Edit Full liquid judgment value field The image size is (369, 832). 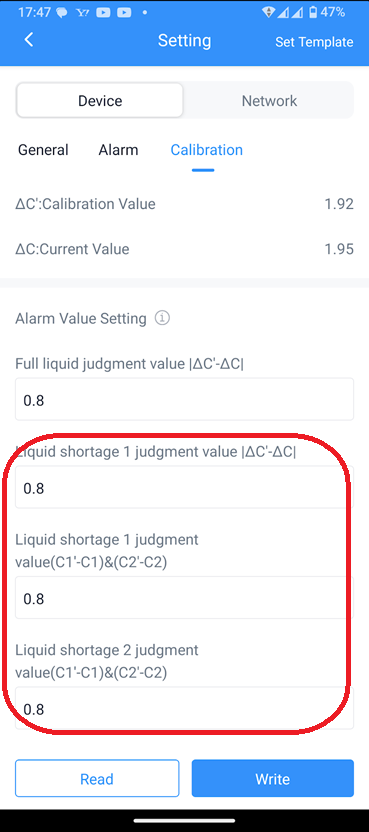(184, 400)
